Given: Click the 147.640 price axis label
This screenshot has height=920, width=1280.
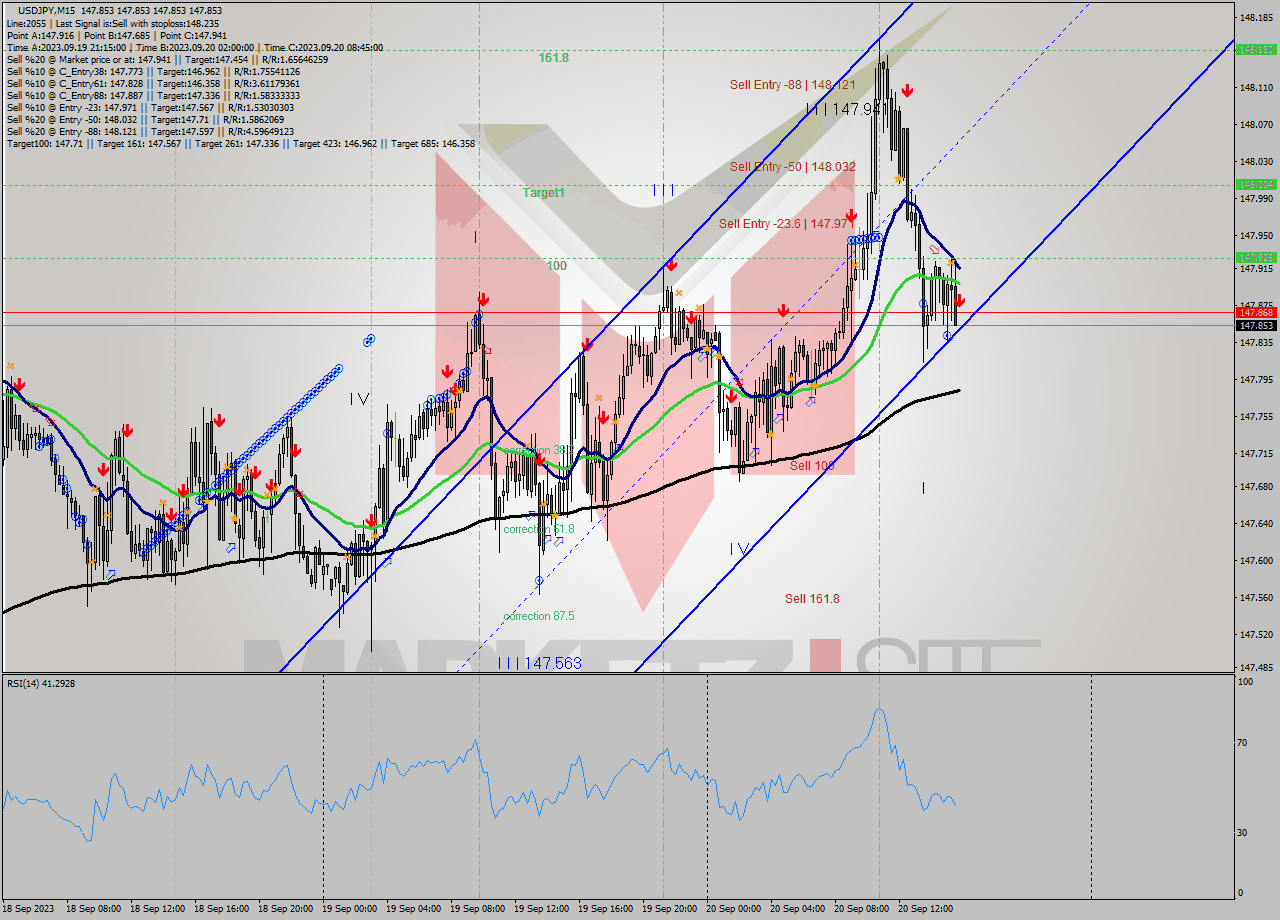Looking at the screenshot, I should tap(1256, 524).
